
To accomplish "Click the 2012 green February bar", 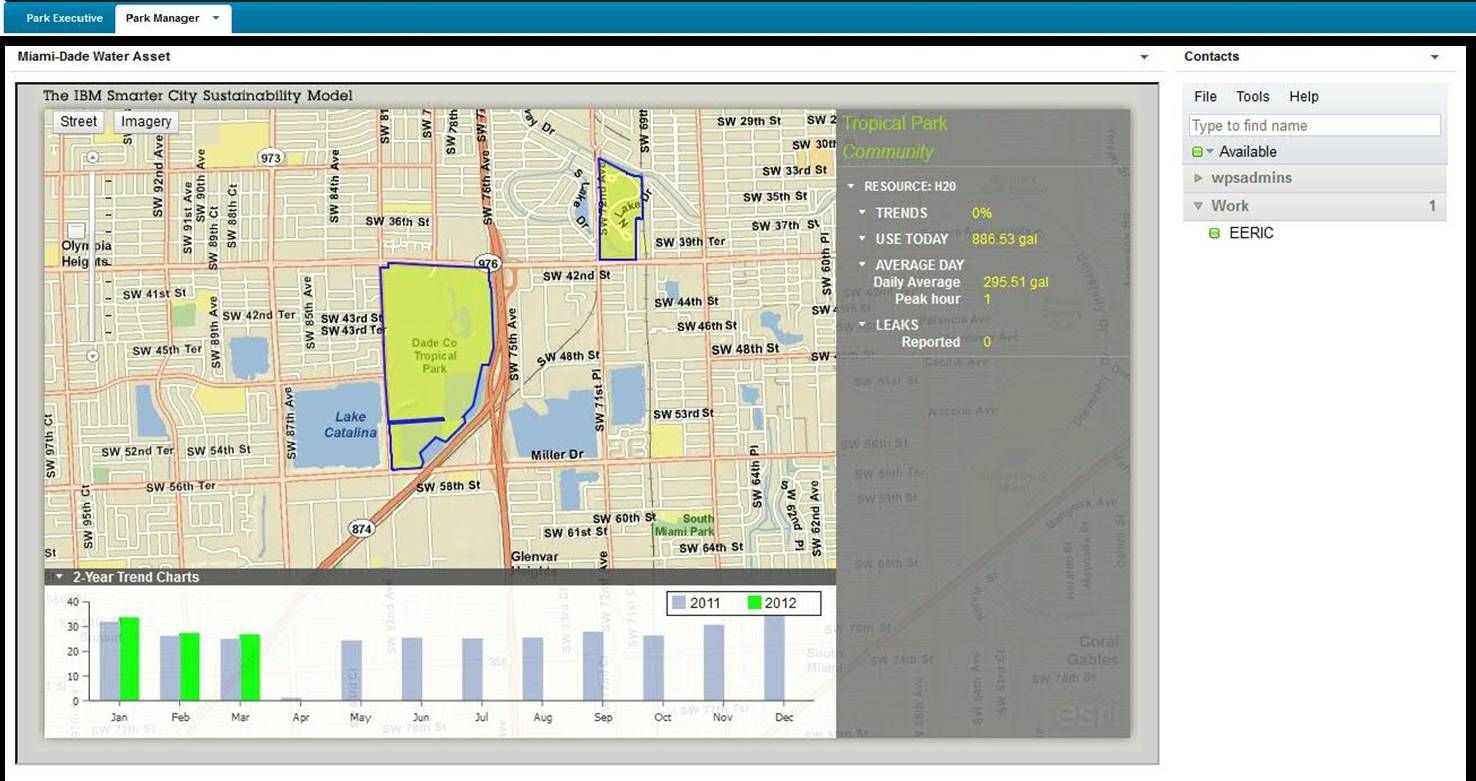I will pos(190,667).
